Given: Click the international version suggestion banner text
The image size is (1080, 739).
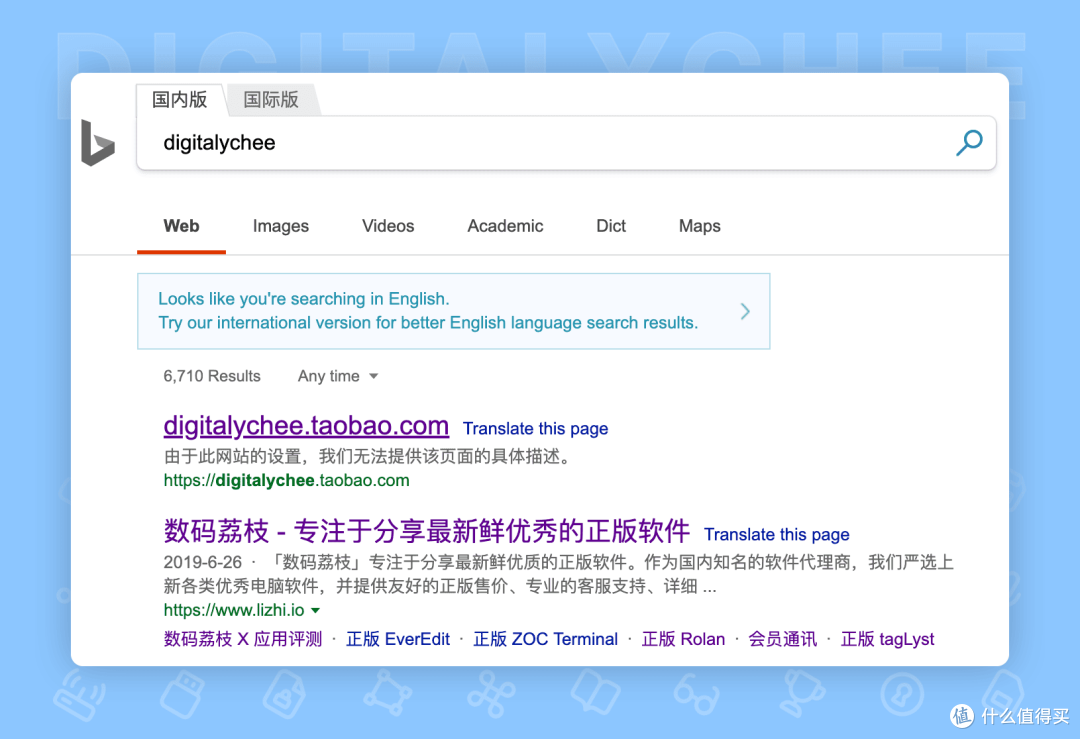Looking at the screenshot, I should [428, 311].
